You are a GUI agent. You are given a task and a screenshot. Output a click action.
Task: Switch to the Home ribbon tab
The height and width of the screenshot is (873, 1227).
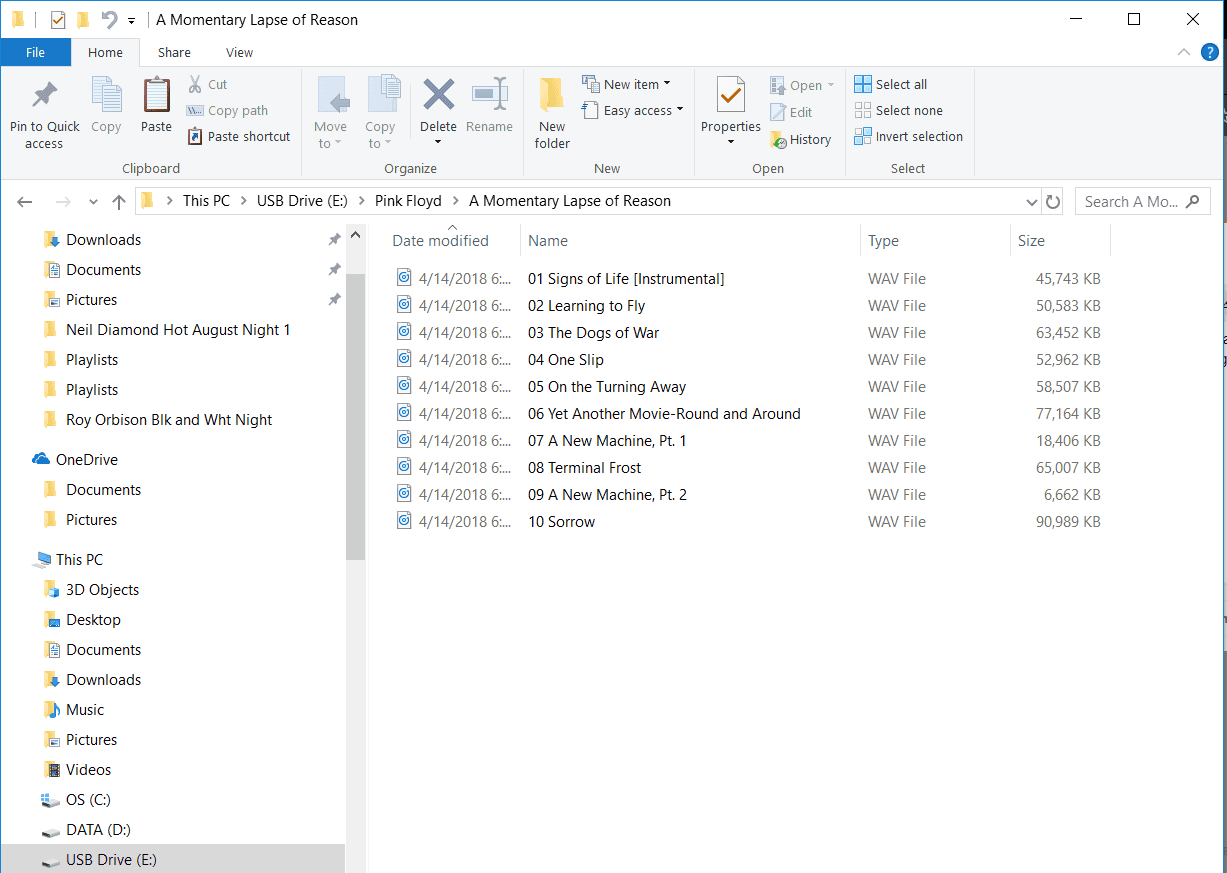105,52
